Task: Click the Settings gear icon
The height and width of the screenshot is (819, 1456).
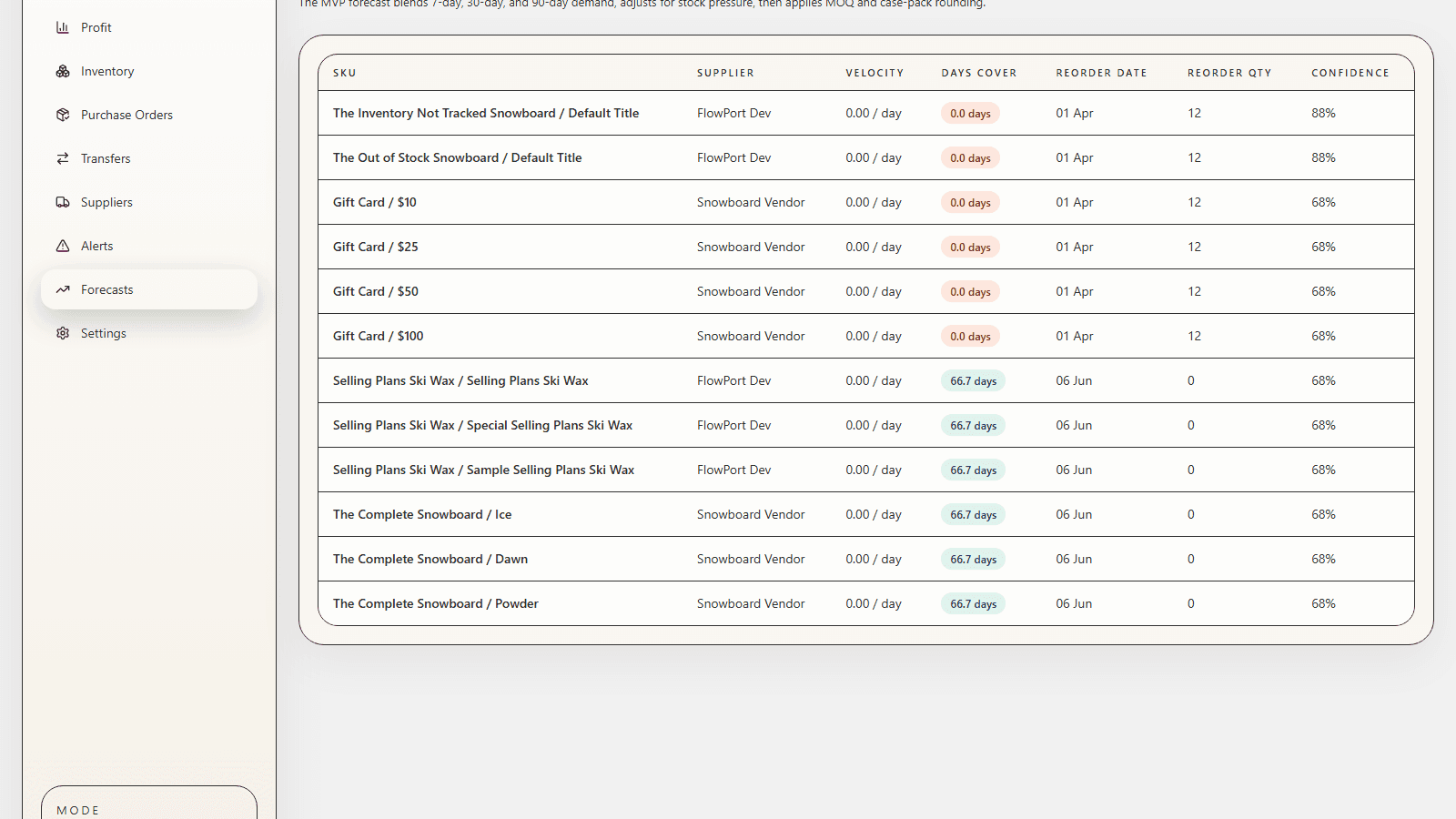Action: pos(63,333)
